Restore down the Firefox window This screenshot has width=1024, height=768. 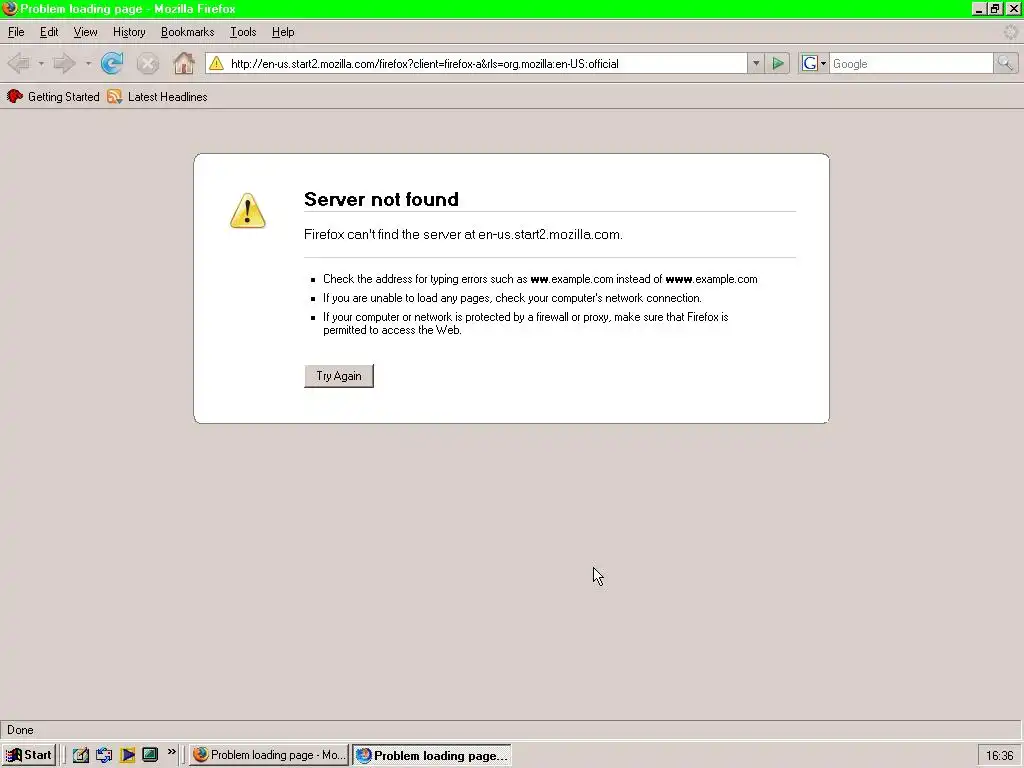pyautogui.click(x=995, y=8)
